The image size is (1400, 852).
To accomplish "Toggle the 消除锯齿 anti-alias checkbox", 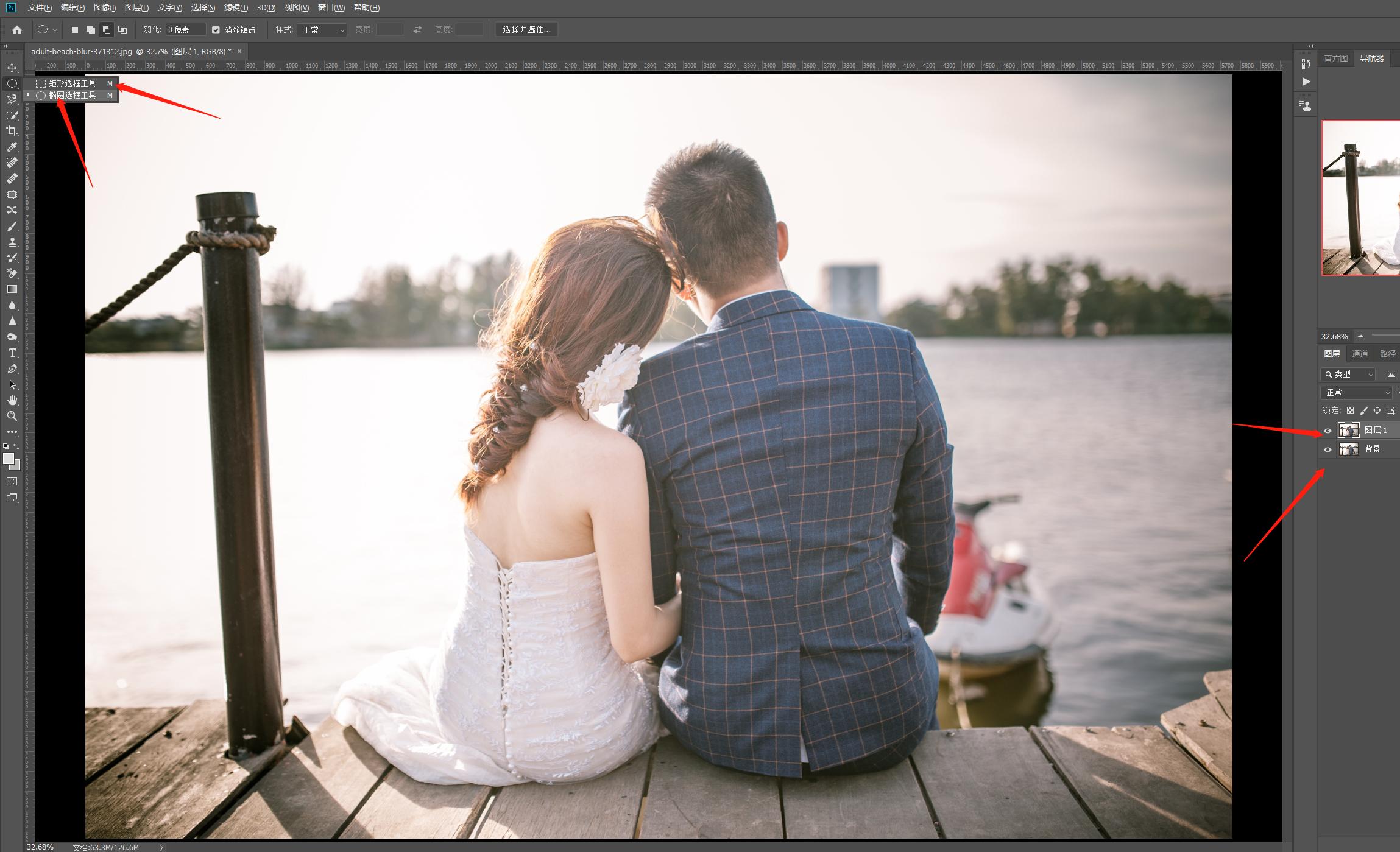I will click(x=216, y=30).
